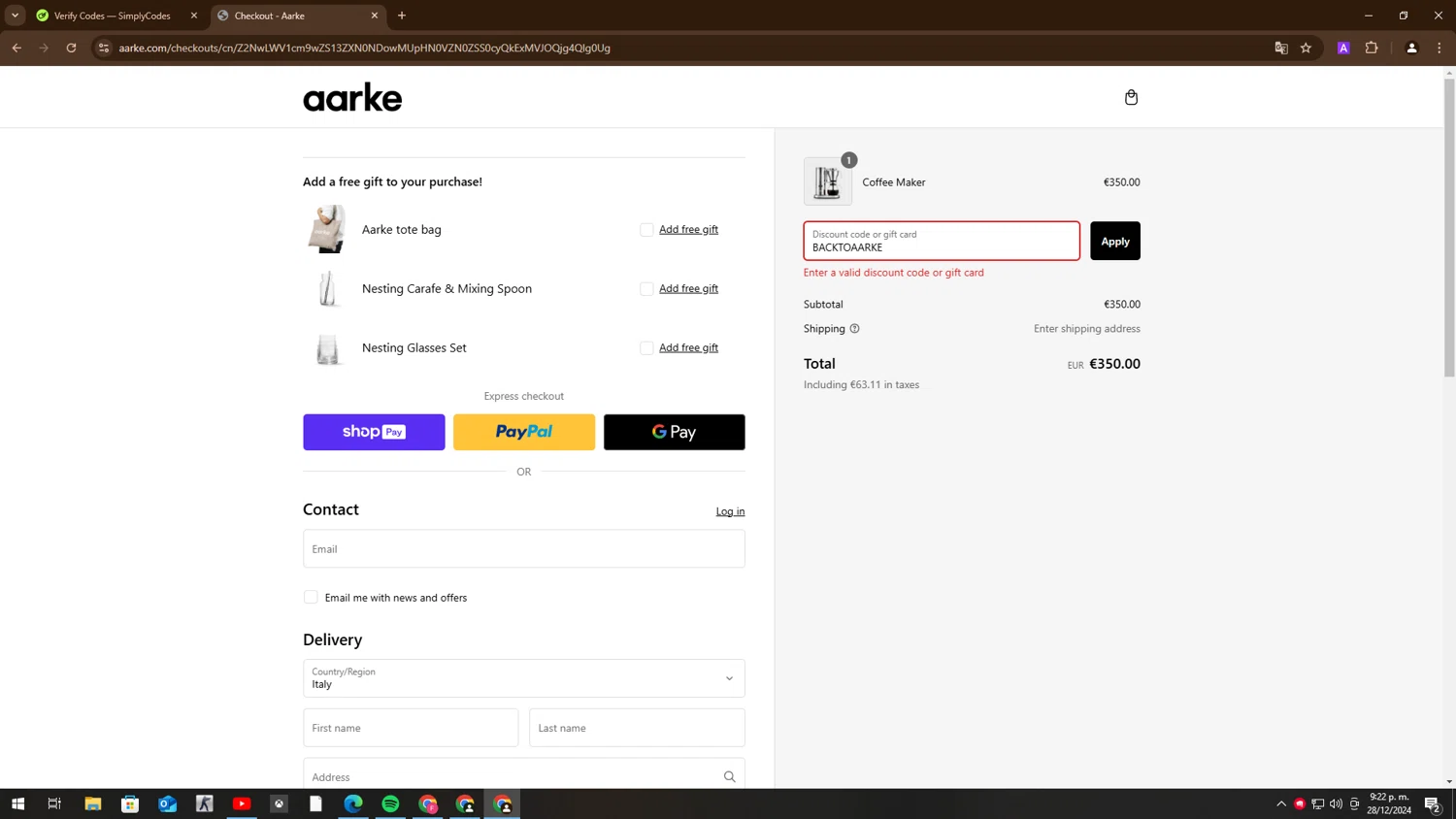Click Add free gift for Nesting Carafe
Screen dimensions: 1456x819
coord(688,288)
